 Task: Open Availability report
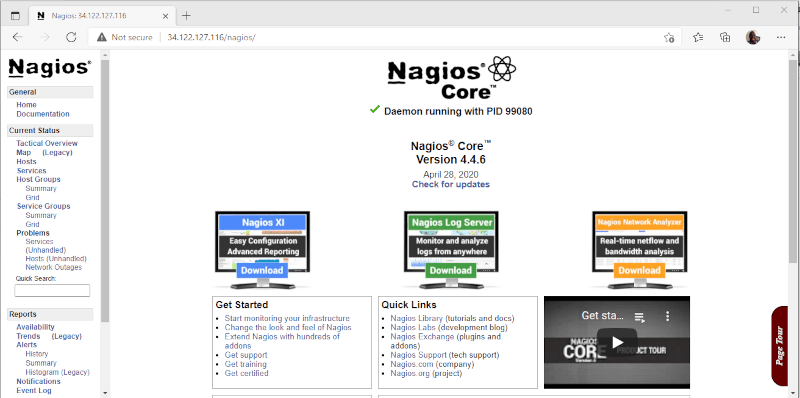(x=35, y=327)
